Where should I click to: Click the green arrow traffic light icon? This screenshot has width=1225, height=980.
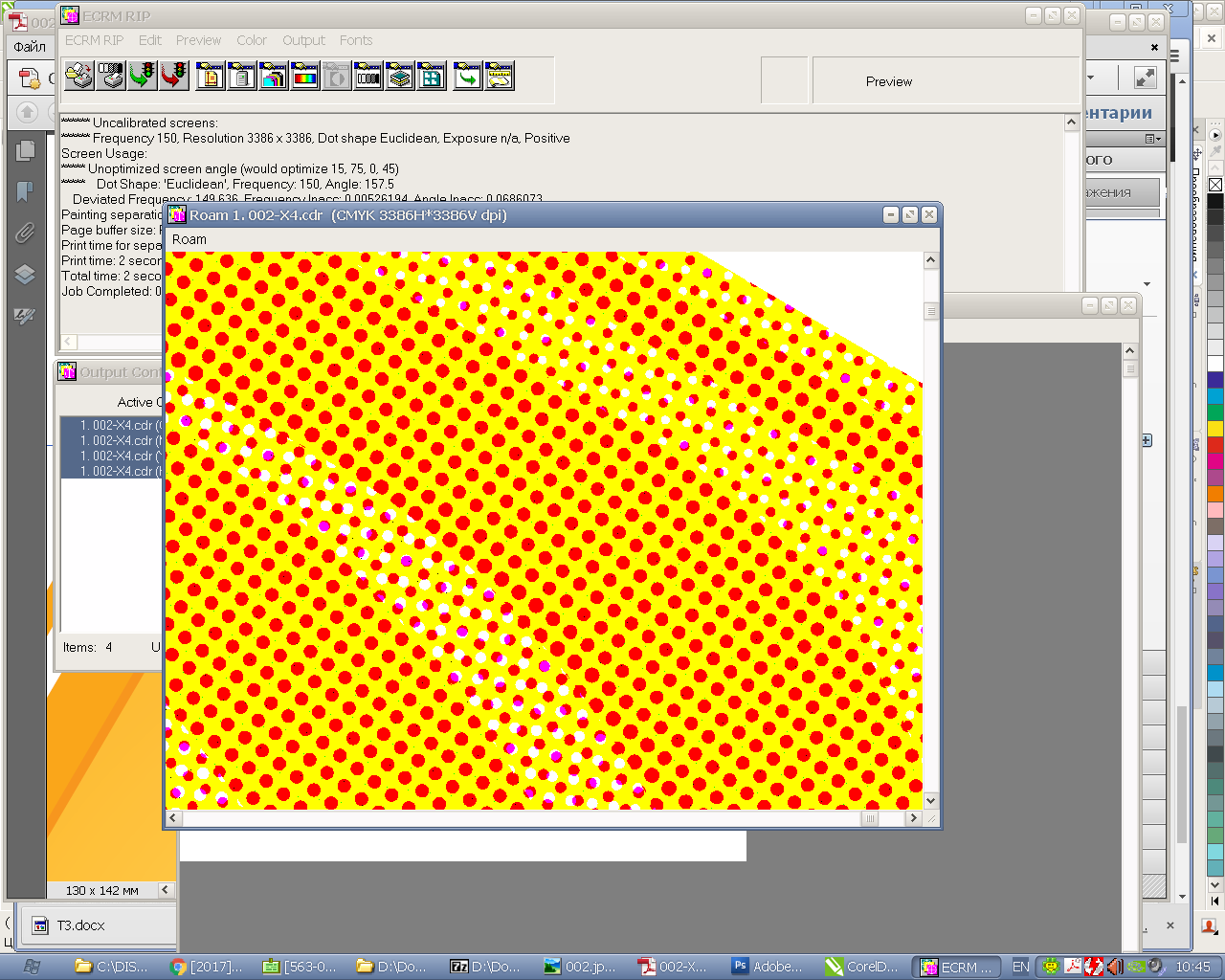point(143,76)
